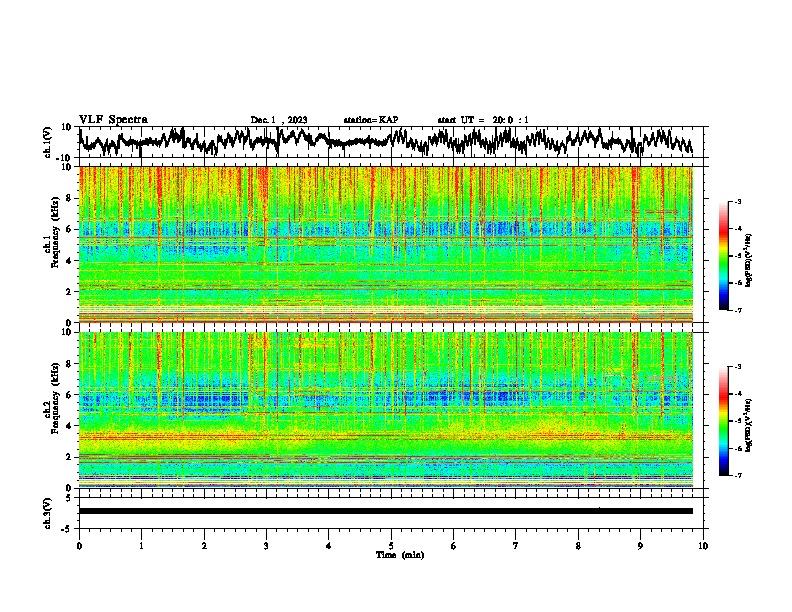
Task: Click the ch.2 frequency tick label "4"
Action: pyautogui.click(x=69, y=426)
